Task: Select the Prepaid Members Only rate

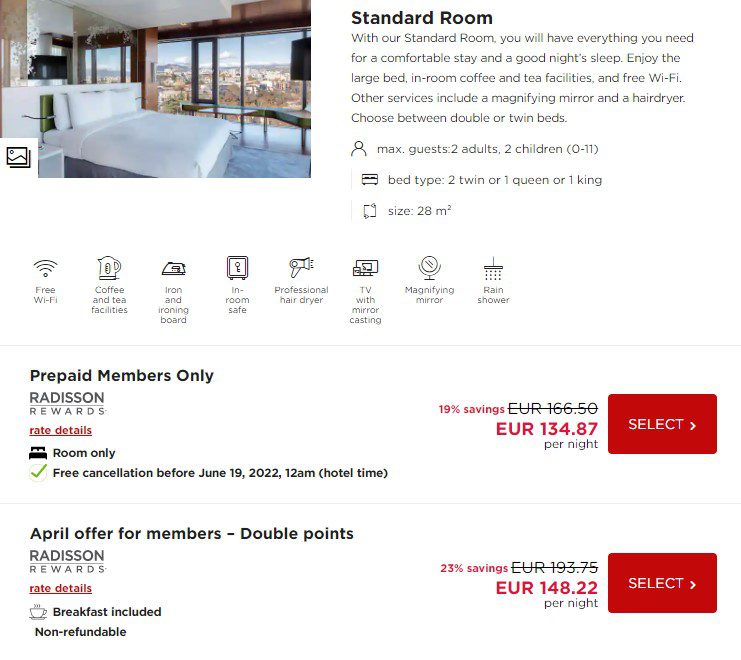Action: tap(662, 424)
